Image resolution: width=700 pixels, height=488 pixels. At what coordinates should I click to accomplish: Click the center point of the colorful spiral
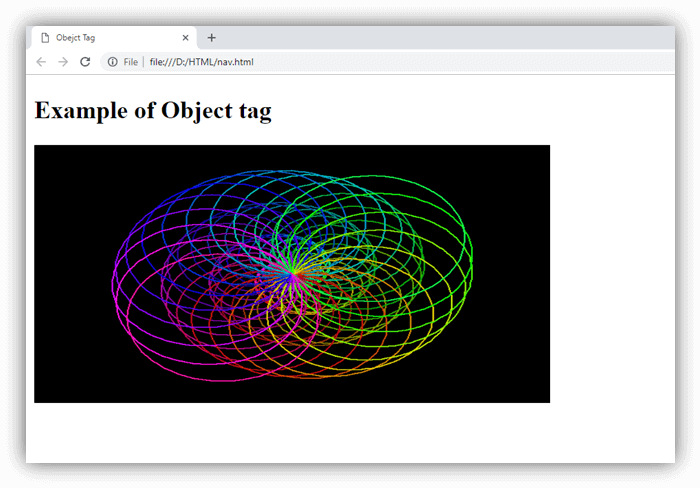(292, 275)
